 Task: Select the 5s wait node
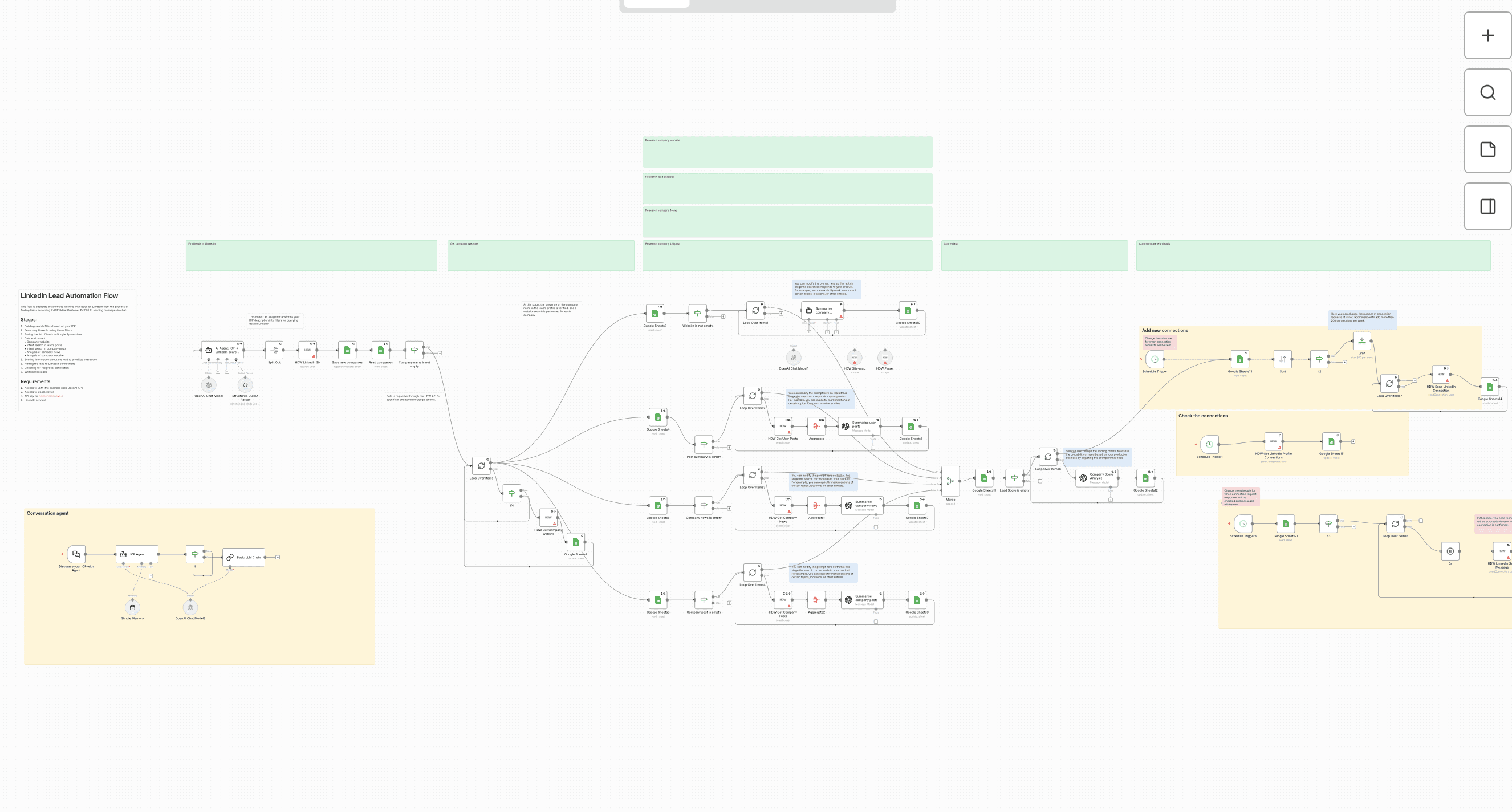1450,551
